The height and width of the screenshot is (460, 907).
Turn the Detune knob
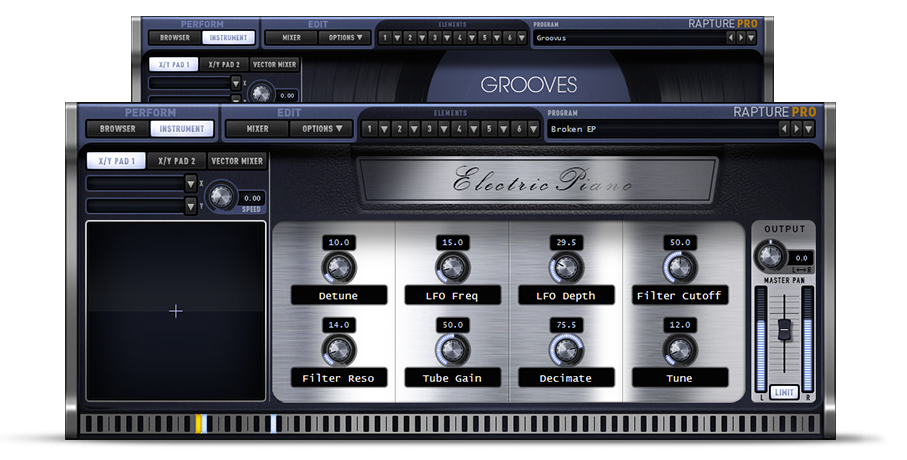[339, 267]
